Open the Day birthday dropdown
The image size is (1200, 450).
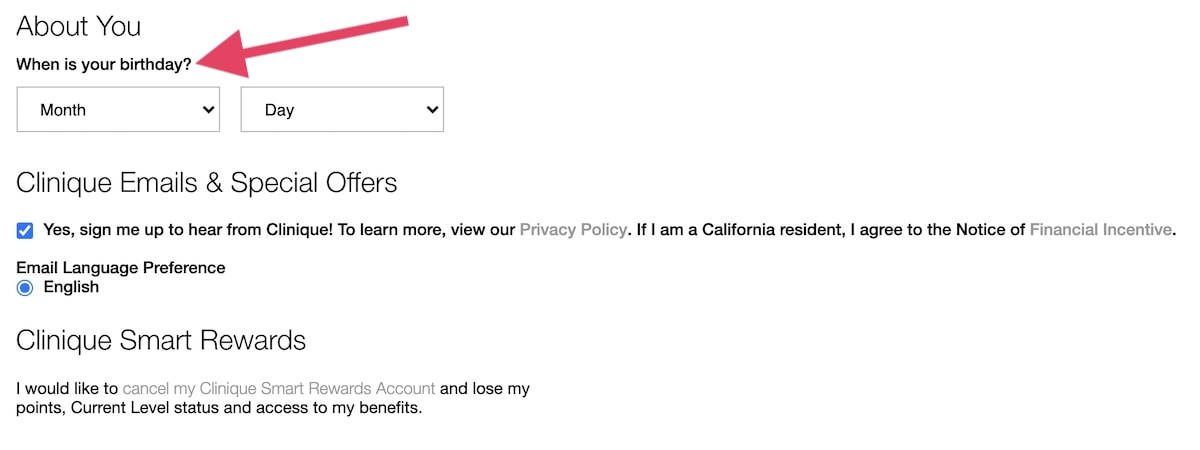342,110
